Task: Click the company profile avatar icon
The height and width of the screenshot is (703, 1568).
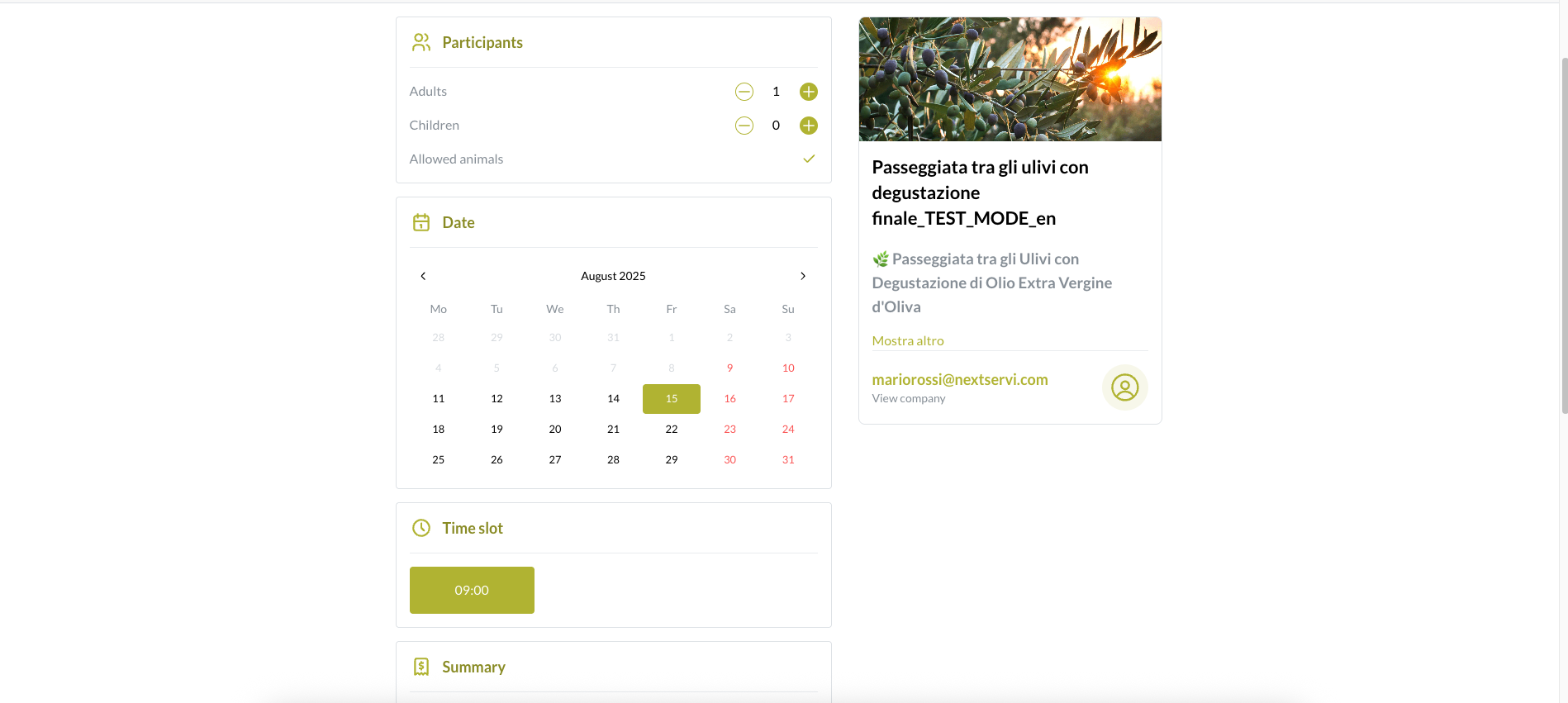Action: pyautogui.click(x=1124, y=387)
